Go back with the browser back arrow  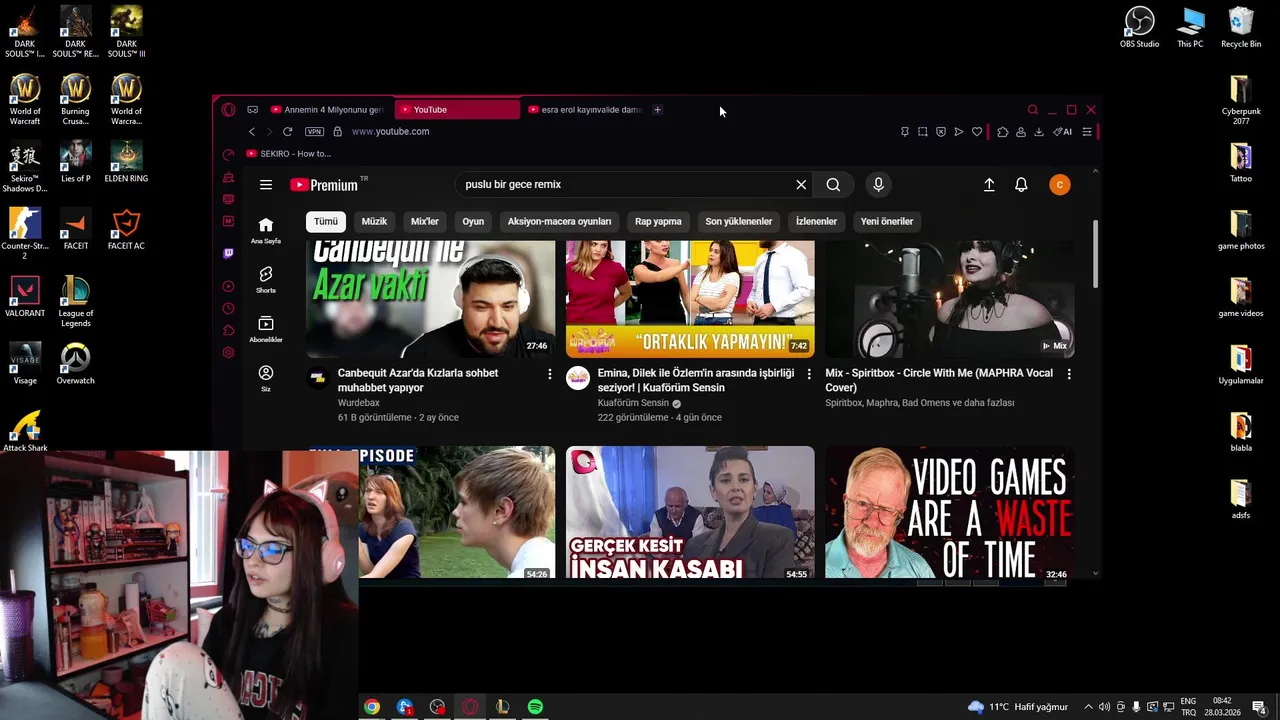click(x=252, y=132)
